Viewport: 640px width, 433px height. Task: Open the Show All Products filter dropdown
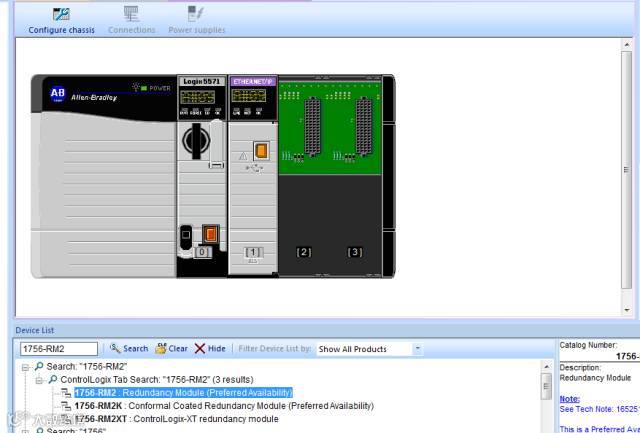418,349
